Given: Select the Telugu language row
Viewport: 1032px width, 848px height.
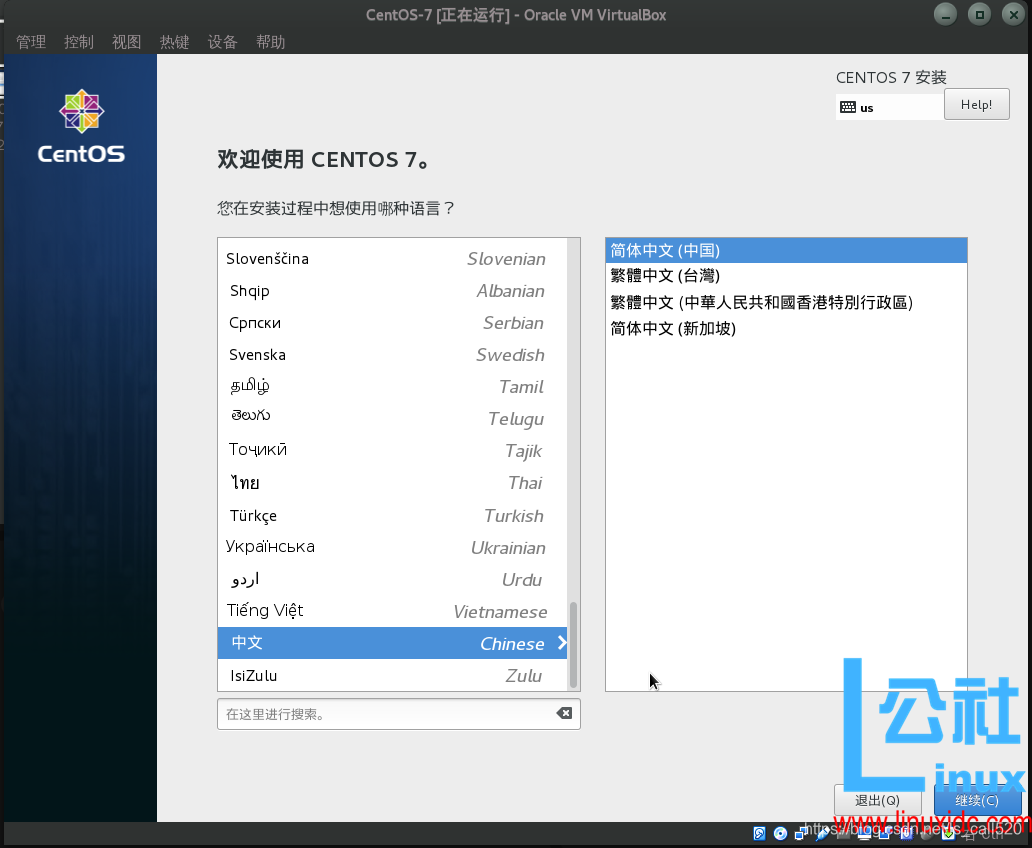Looking at the screenshot, I should [x=392, y=419].
